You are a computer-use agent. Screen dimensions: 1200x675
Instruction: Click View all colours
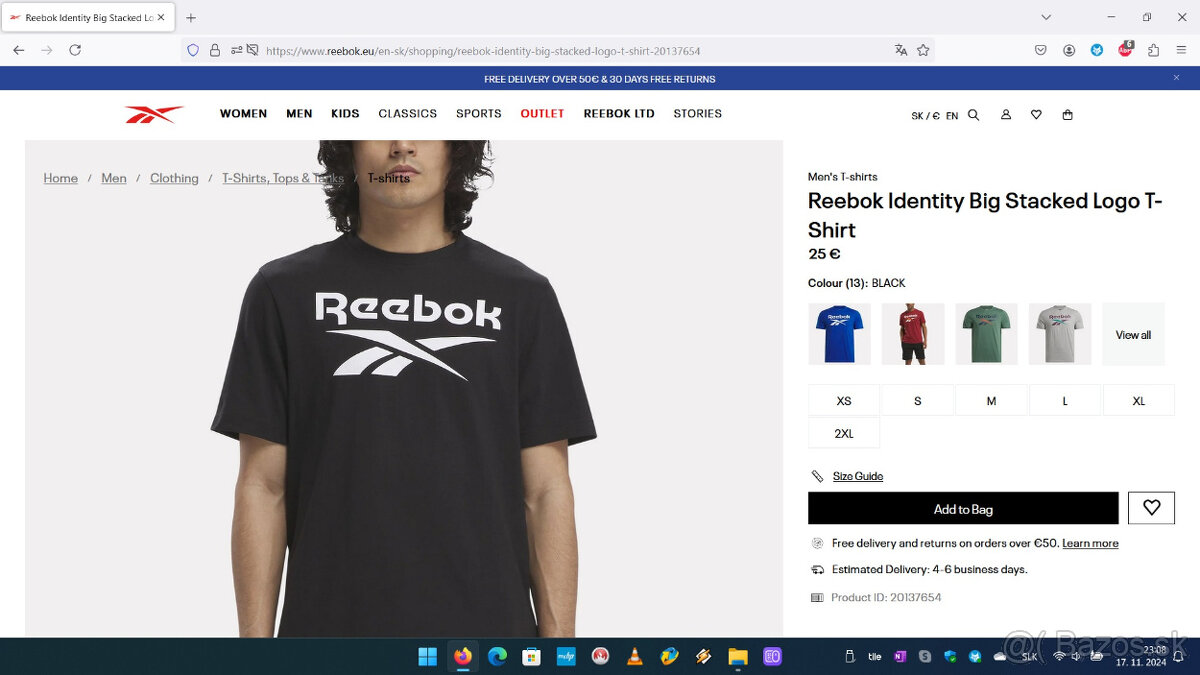click(x=1133, y=334)
